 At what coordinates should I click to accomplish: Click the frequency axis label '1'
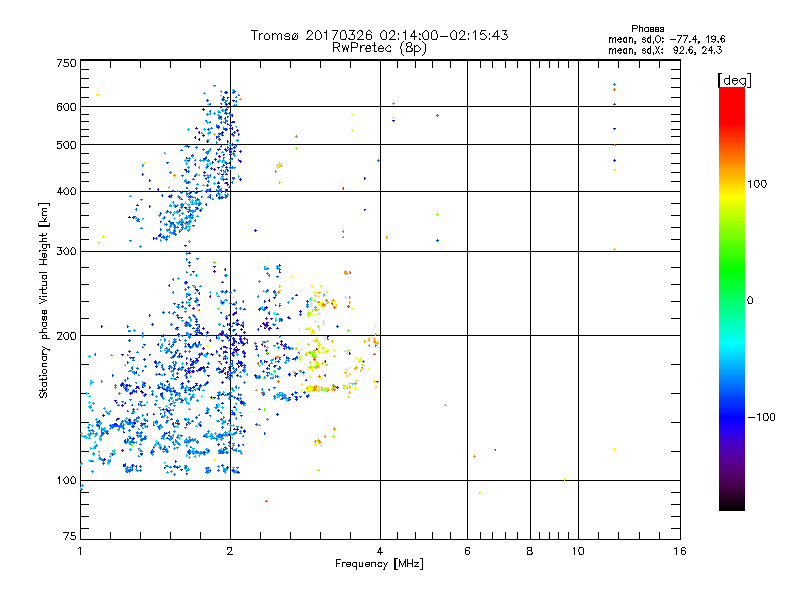tap(80, 551)
